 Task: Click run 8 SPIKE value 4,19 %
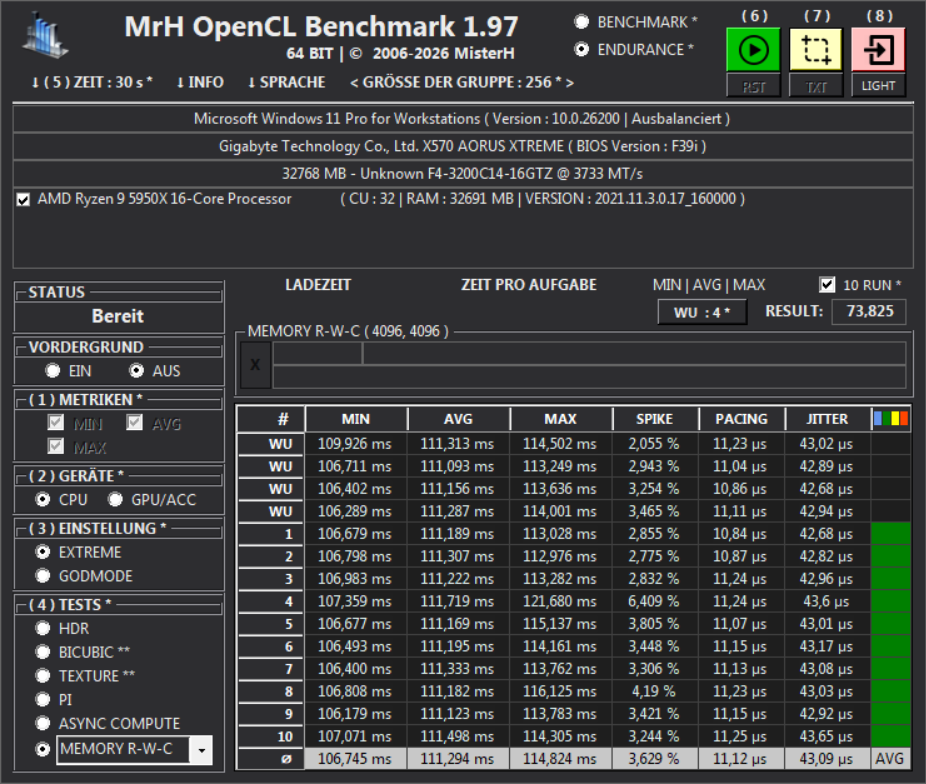coord(654,691)
